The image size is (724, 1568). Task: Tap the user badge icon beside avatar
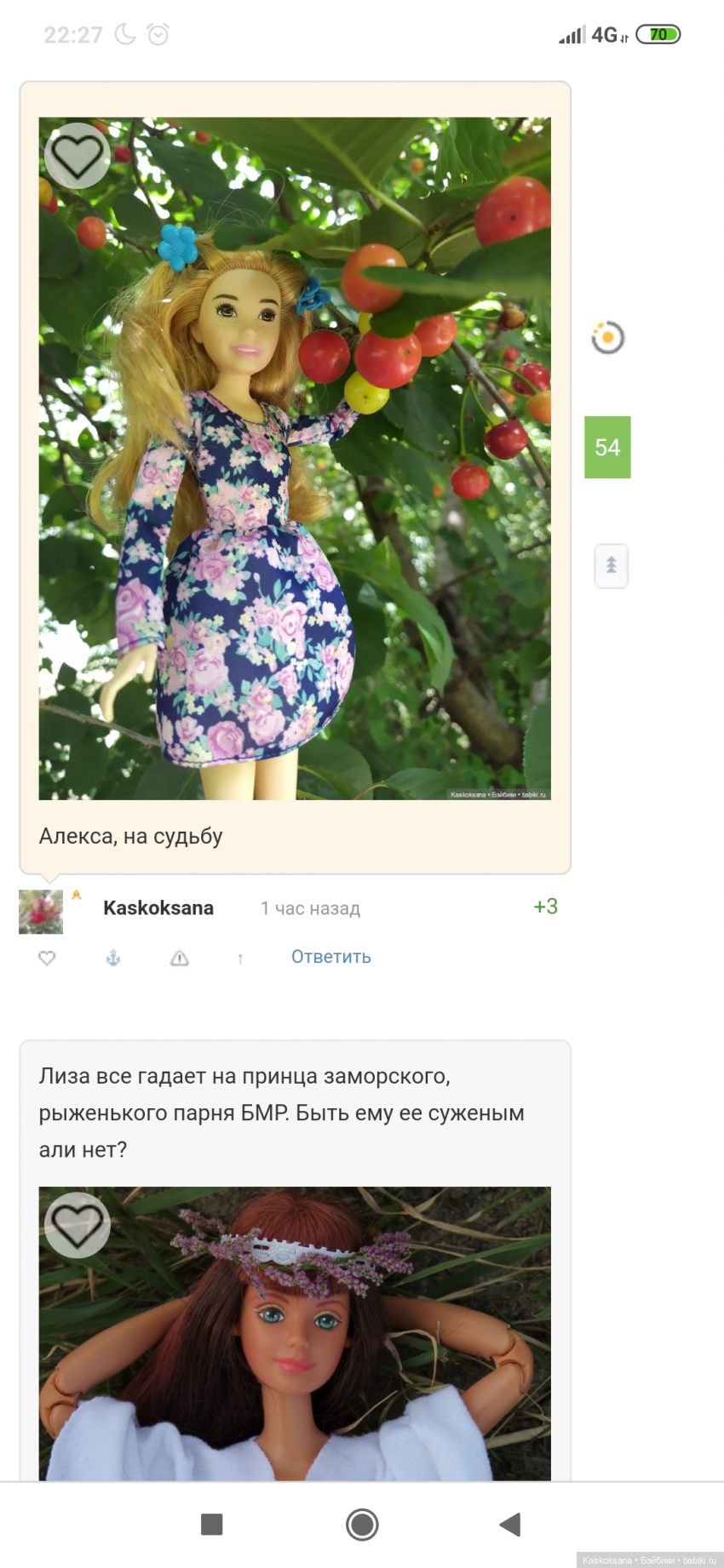tap(76, 895)
